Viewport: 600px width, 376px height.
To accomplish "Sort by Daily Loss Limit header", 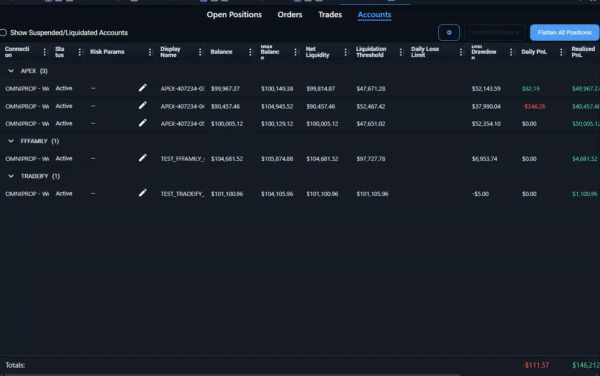I will [x=424, y=52].
